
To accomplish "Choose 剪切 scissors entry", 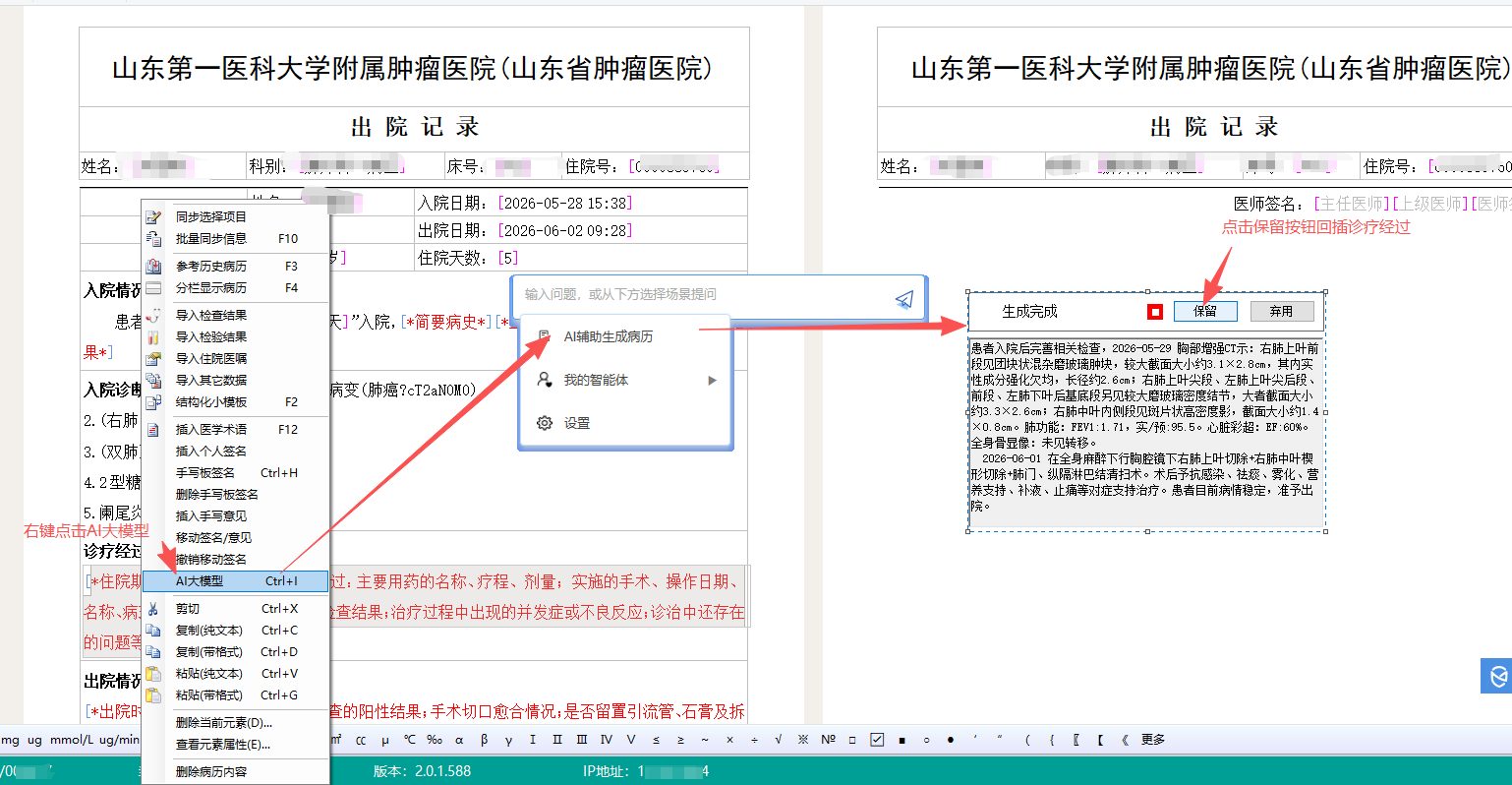I will point(235,608).
